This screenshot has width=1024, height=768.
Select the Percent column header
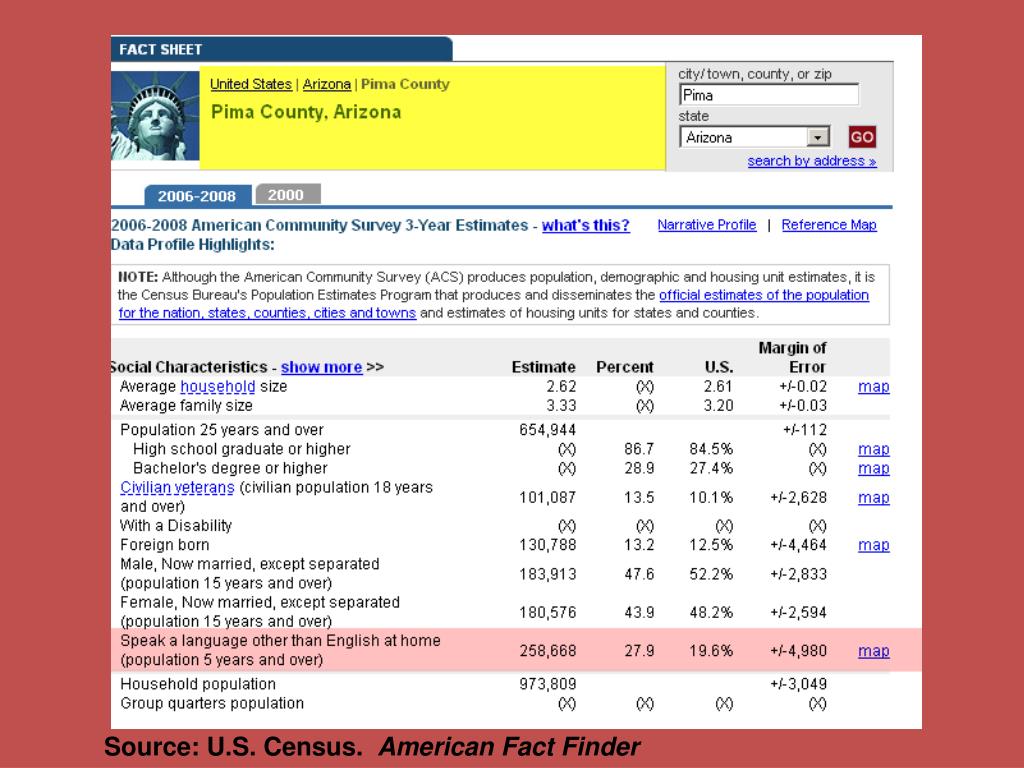pos(624,367)
